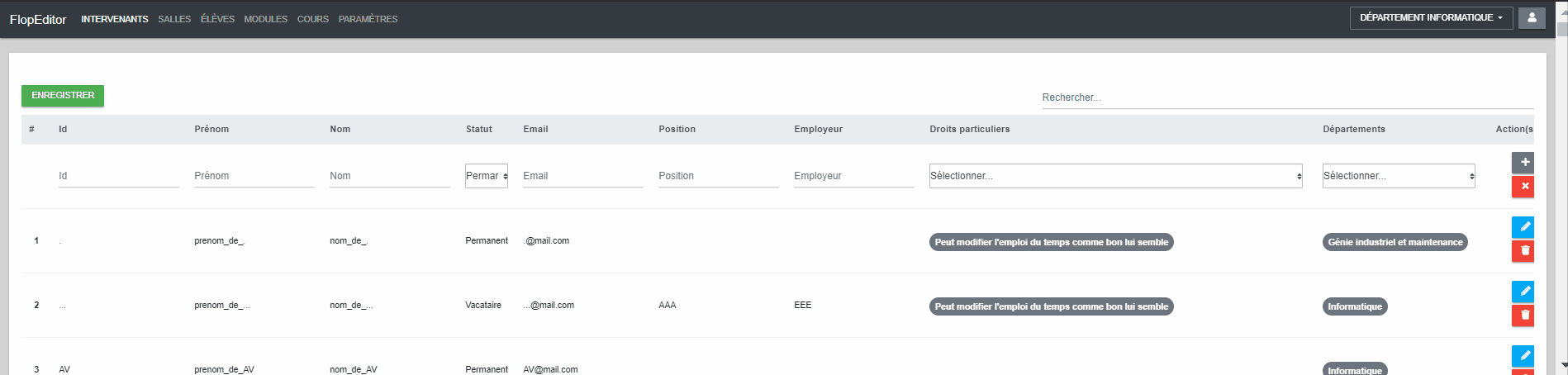Click the Position column header

(x=677, y=130)
